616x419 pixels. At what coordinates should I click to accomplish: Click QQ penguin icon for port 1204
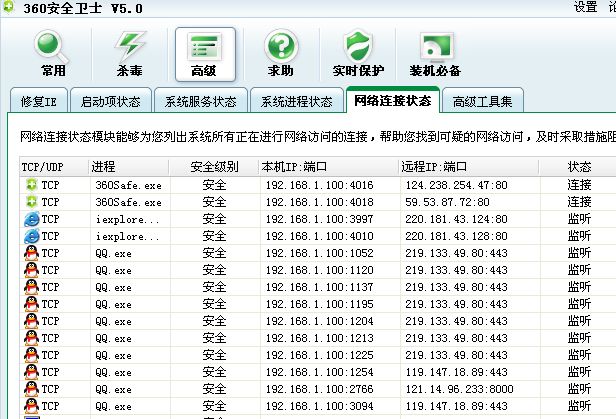tap(31, 321)
